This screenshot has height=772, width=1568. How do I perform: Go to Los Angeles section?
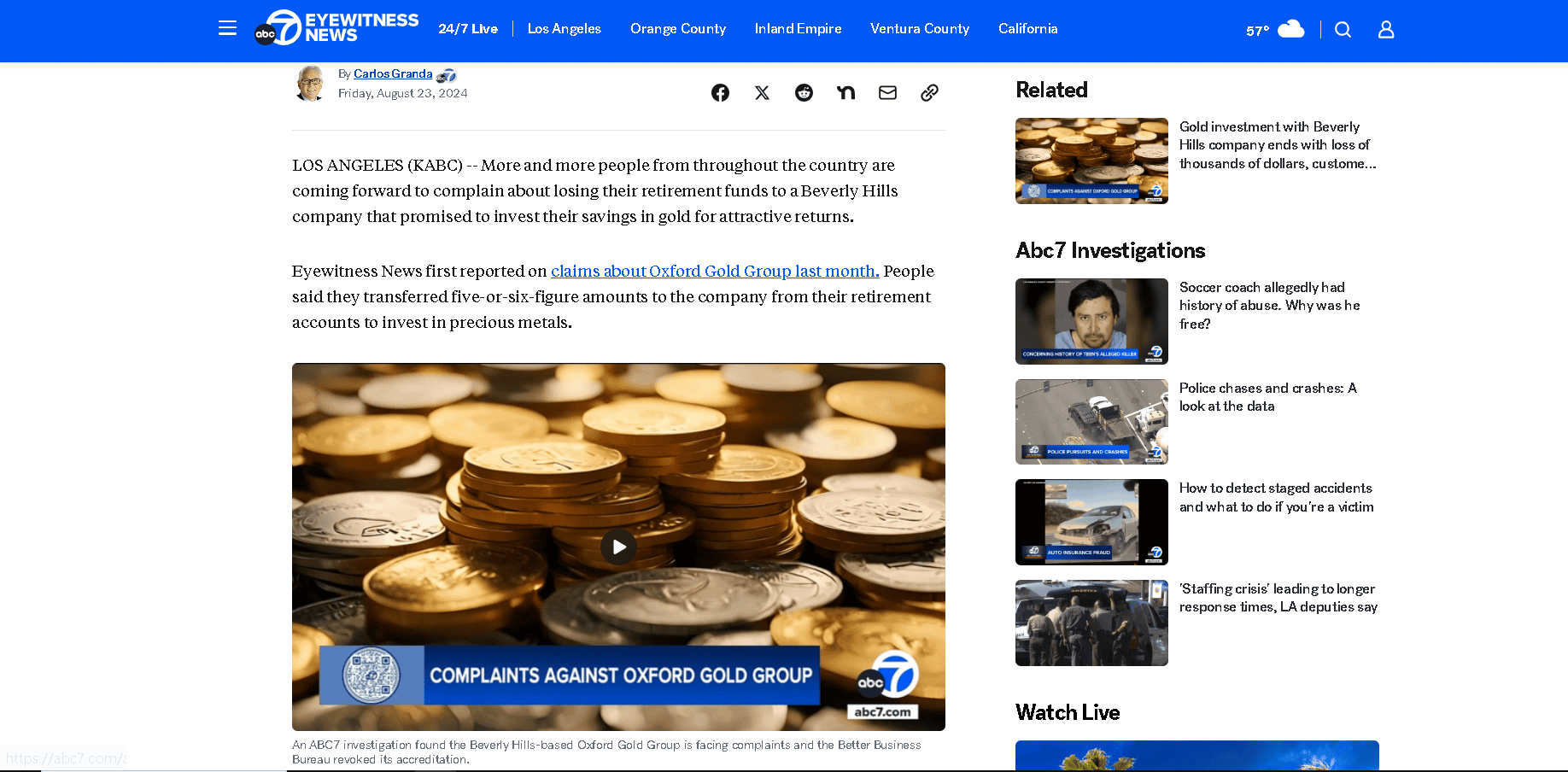[x=565, y=28]
